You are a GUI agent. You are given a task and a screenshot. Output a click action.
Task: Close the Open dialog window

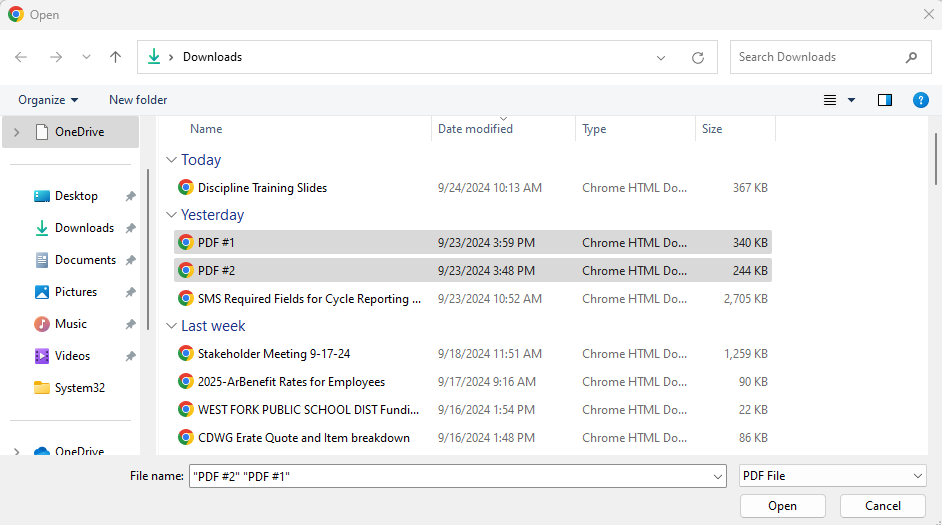click(928, 14)
